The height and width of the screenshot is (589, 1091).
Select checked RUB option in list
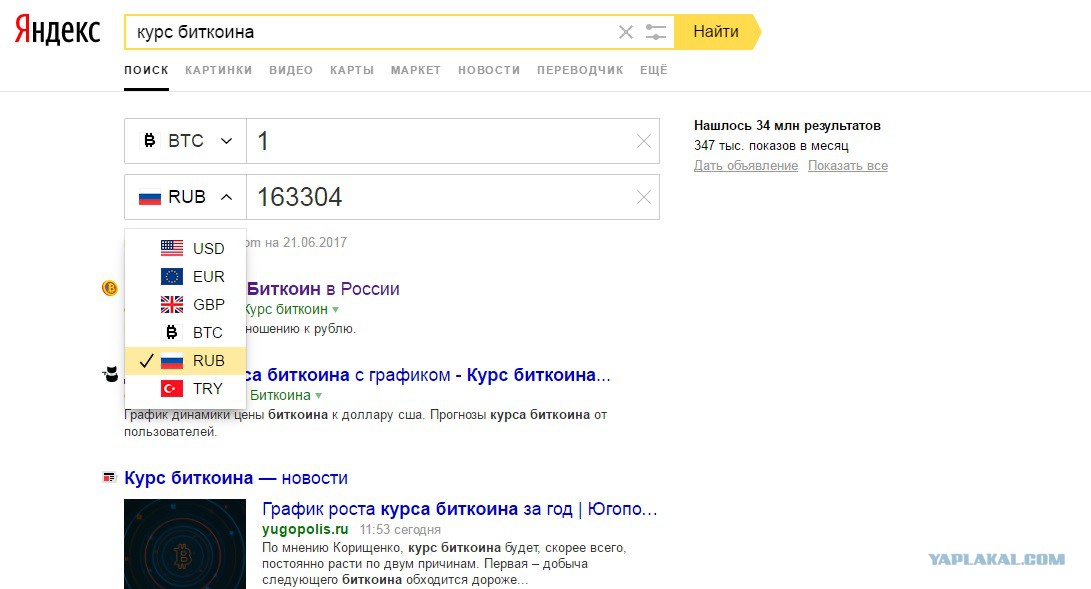(185, 361)
